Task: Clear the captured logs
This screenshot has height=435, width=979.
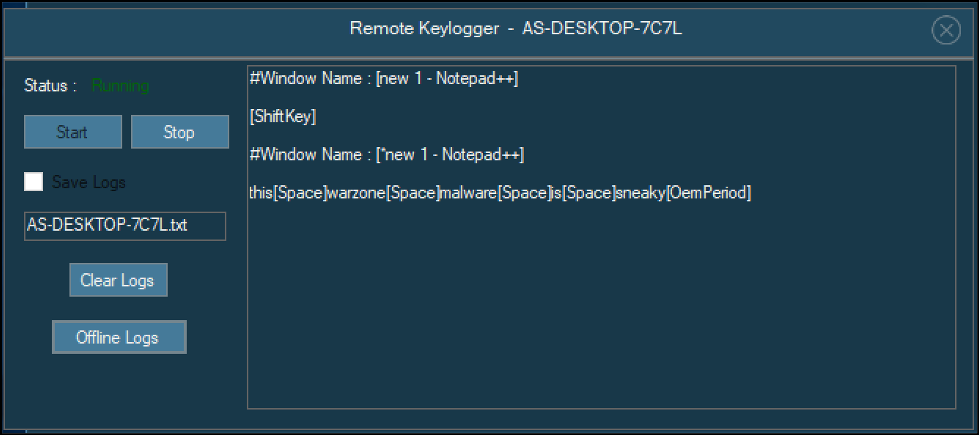Action: pos(118,280)
